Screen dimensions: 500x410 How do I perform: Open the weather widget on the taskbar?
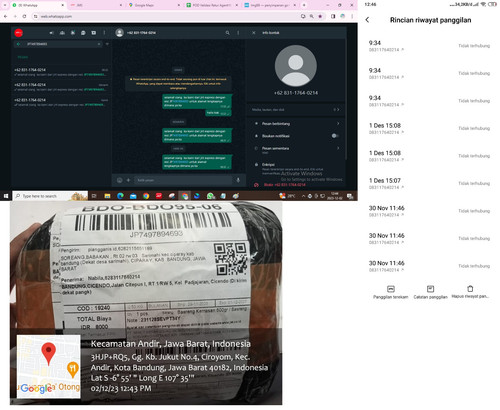click(x=287, y=196)
